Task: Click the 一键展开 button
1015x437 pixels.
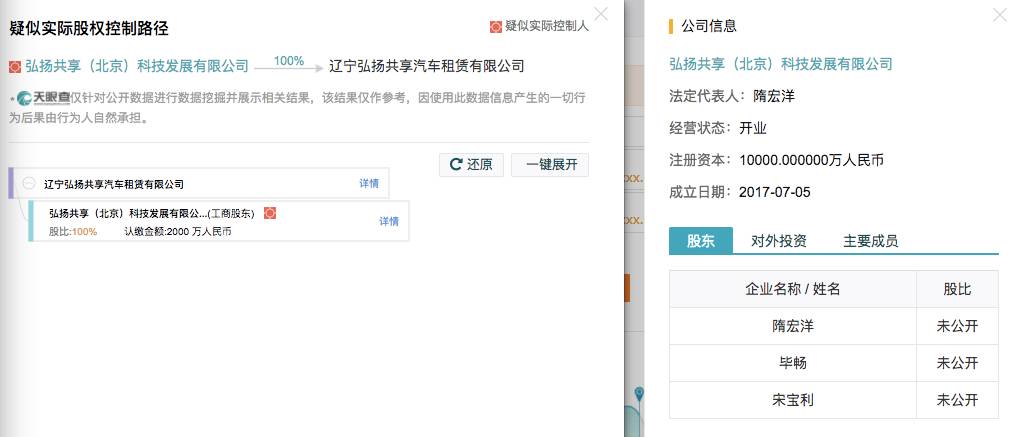Action: pyautogui.click(x=550, y=164)
